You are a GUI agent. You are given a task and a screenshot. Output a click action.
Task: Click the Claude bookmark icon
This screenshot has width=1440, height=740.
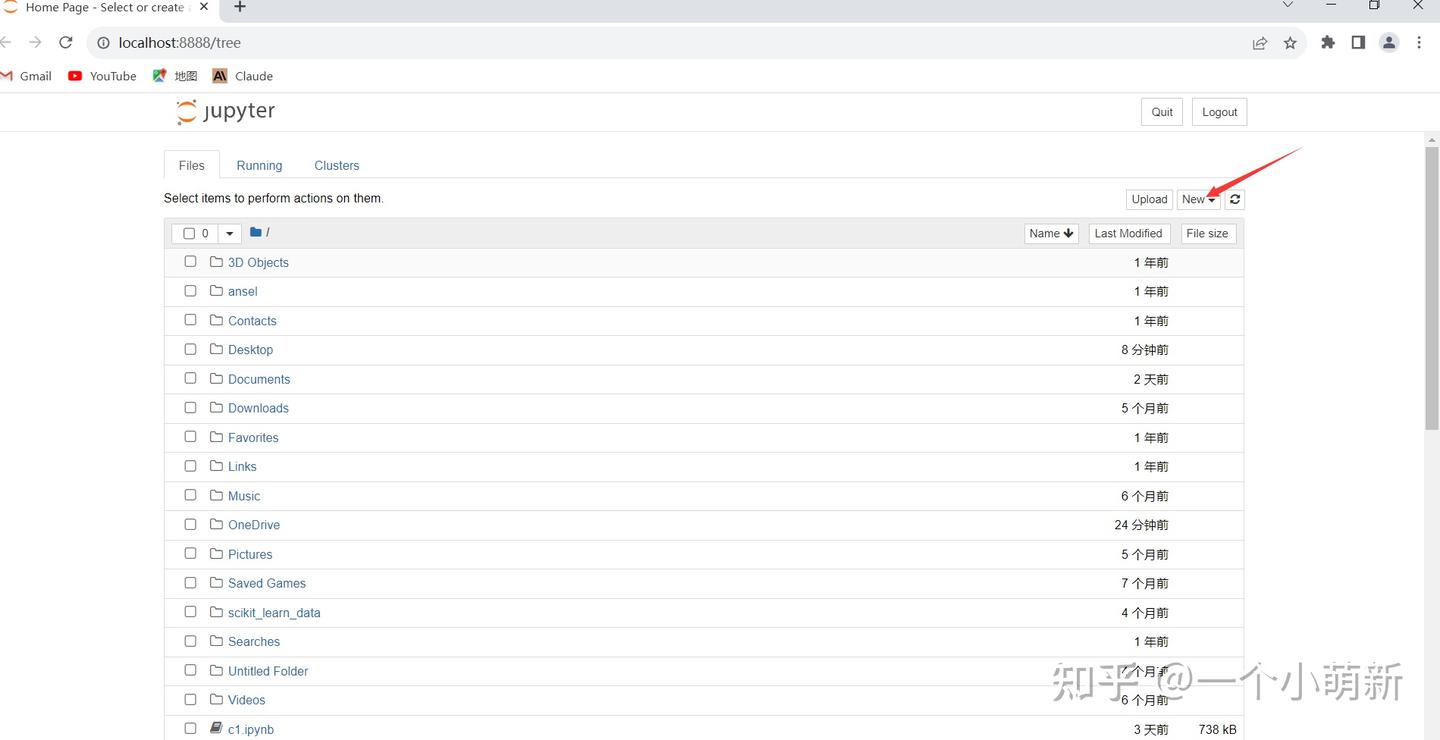(219, 75)
